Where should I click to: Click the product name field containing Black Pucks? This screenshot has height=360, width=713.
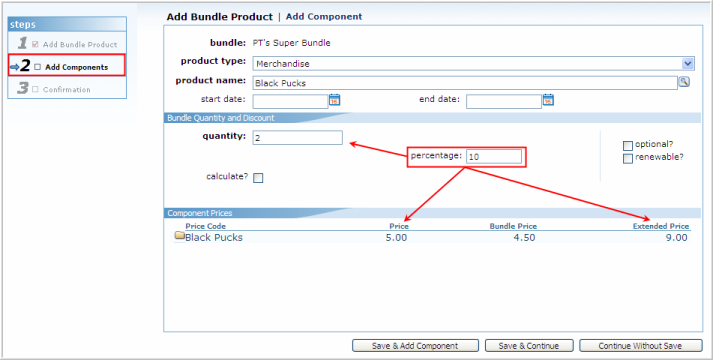click(x=465, y=83)
